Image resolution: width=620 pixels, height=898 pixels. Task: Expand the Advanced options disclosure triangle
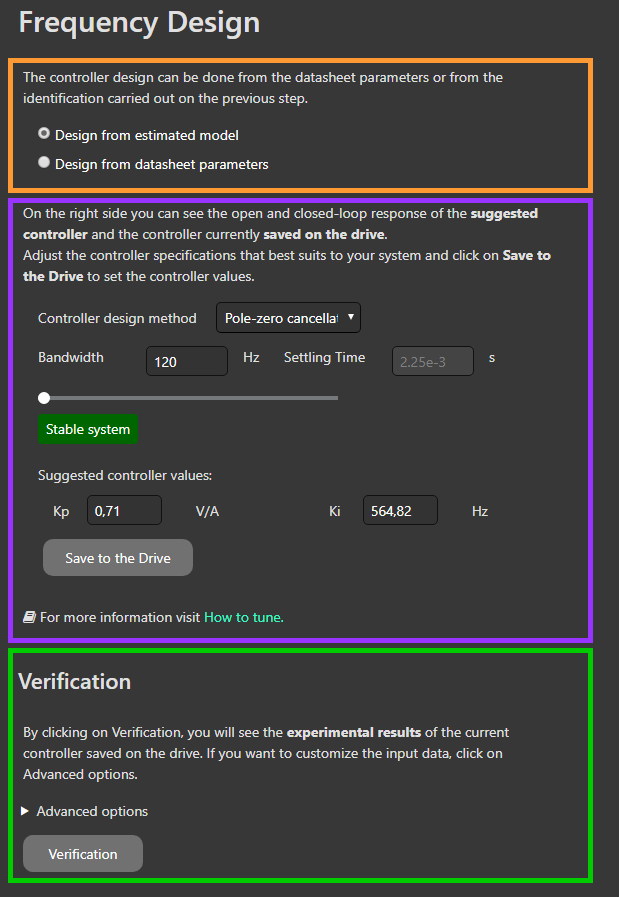click(27, 811)
